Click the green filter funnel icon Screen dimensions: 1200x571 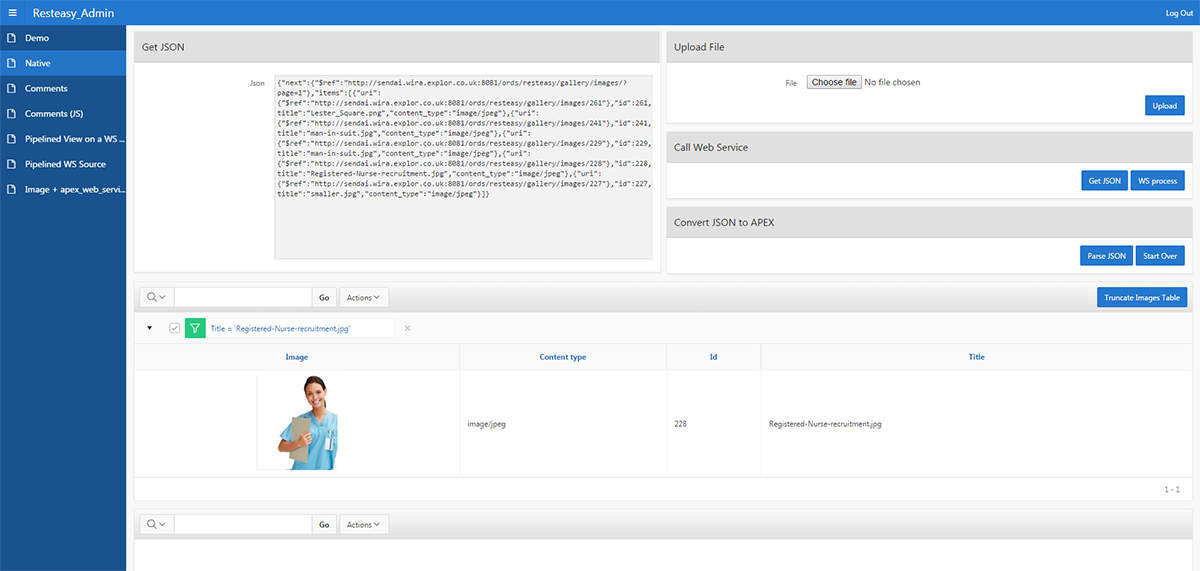195,328
